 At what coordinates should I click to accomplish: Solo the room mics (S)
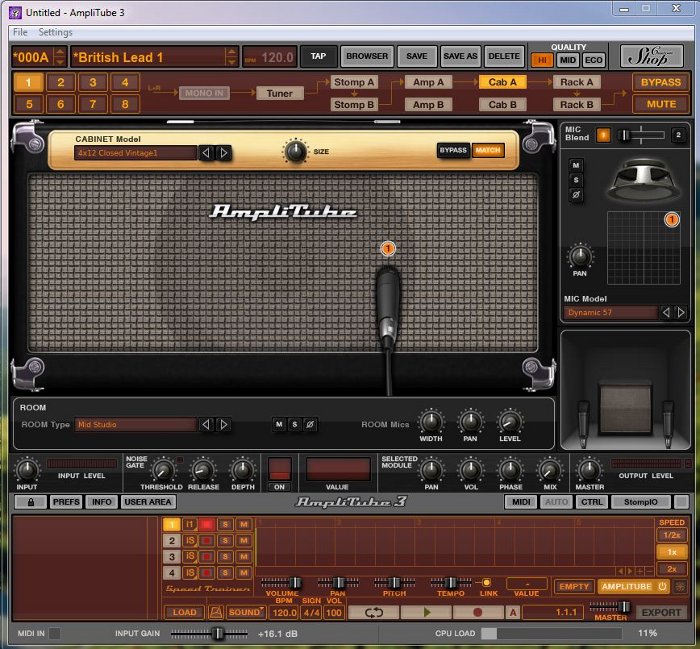click(295, 424)
